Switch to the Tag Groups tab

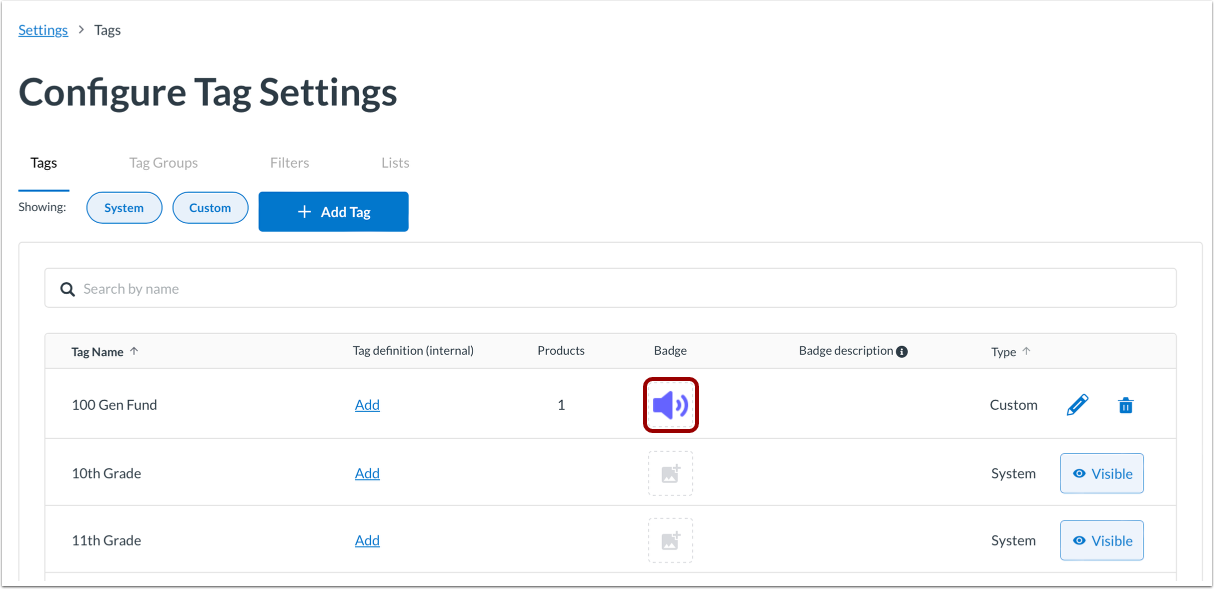[163, 163]
